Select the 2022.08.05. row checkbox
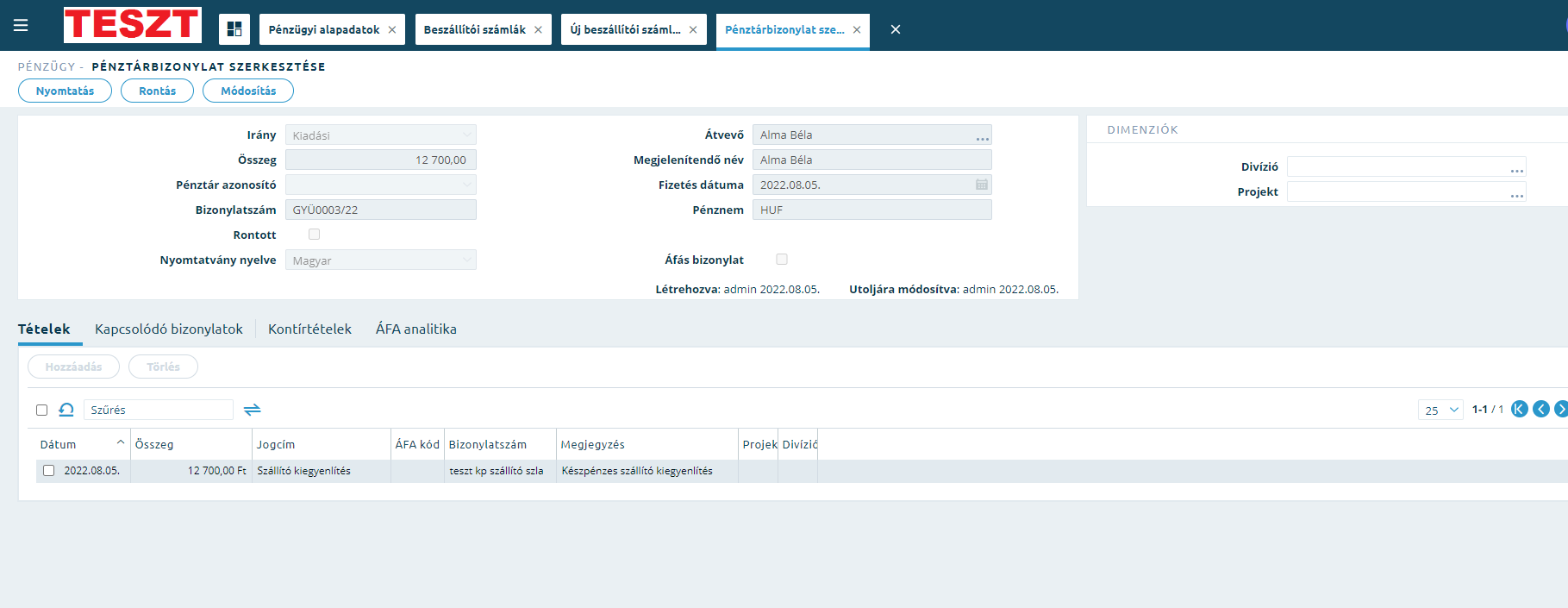Screen dimensions: 1568x608 [49, 471]
